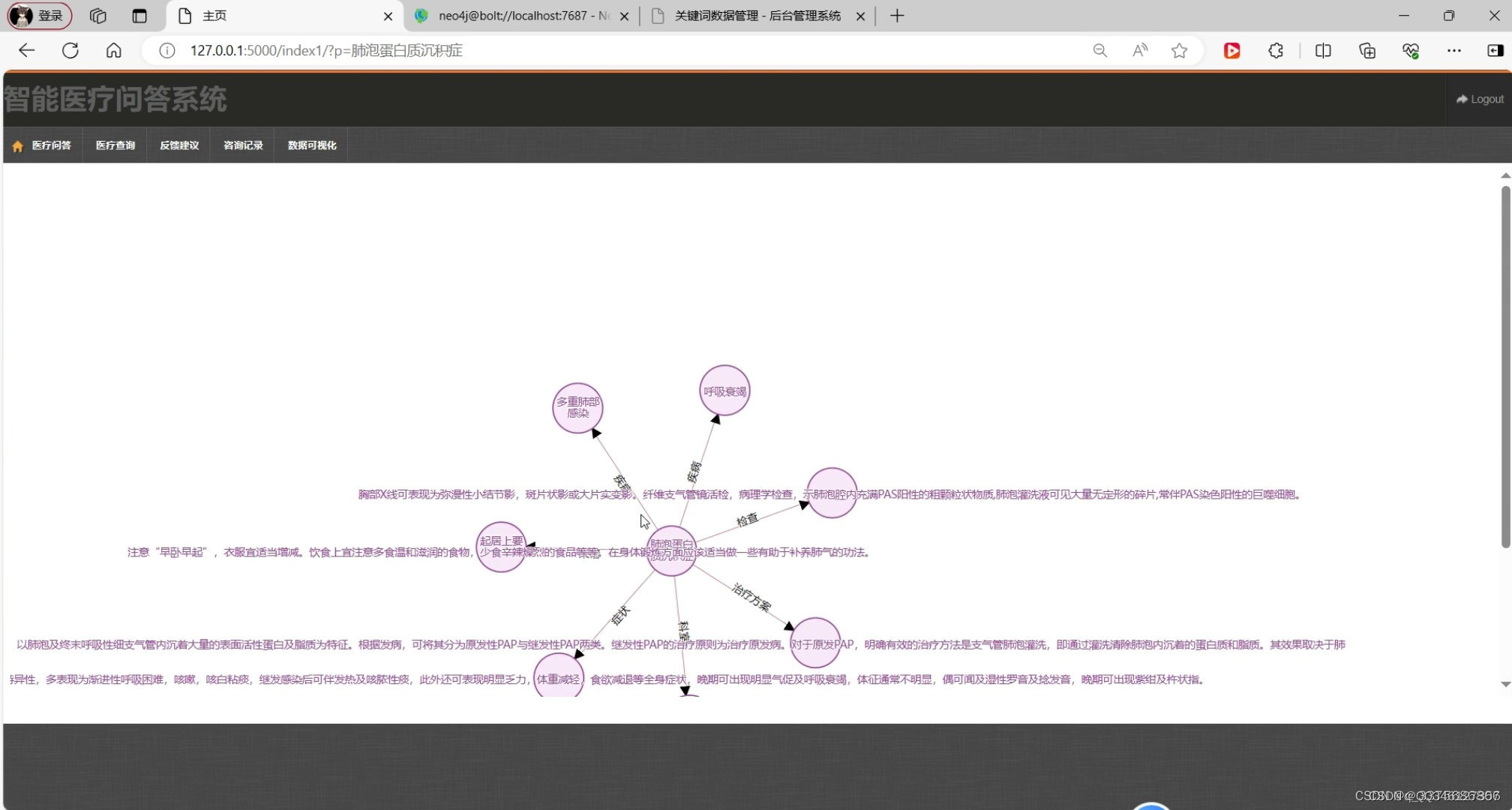
Task: Switch to 关键词数据管理 tab
Action: 756,16
